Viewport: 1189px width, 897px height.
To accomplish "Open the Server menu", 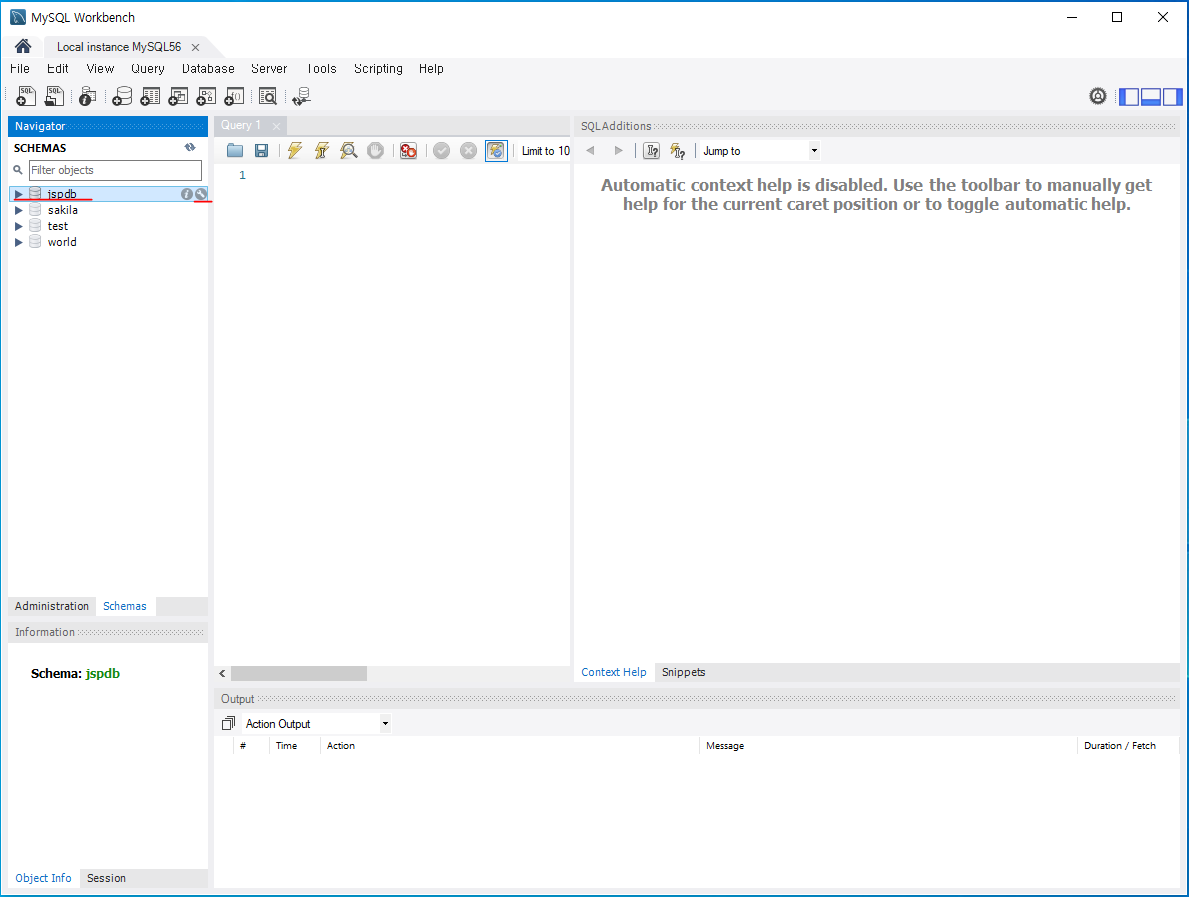I will tap(269, 68).
